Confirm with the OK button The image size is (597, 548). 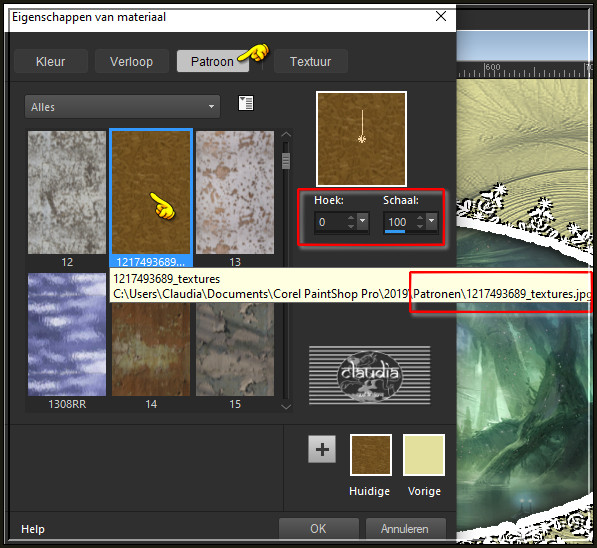point(319,529)
